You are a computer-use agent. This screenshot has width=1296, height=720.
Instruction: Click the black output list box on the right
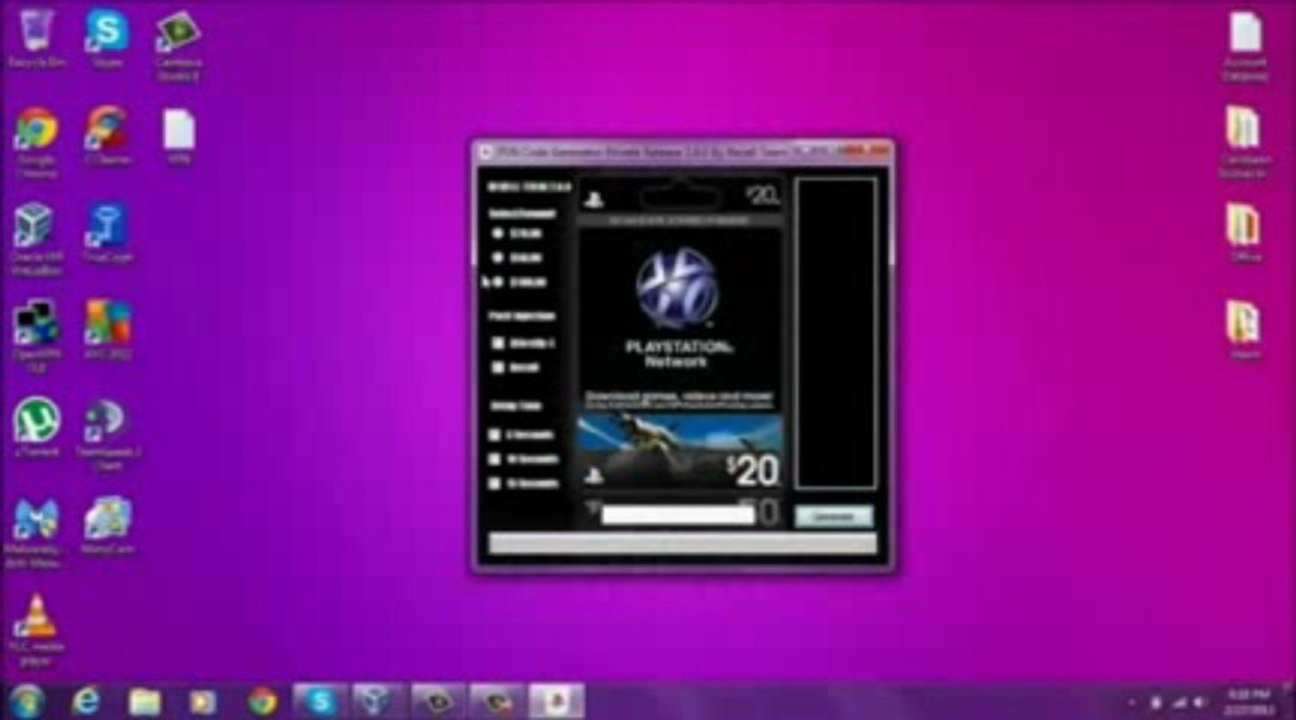[835, 333]
